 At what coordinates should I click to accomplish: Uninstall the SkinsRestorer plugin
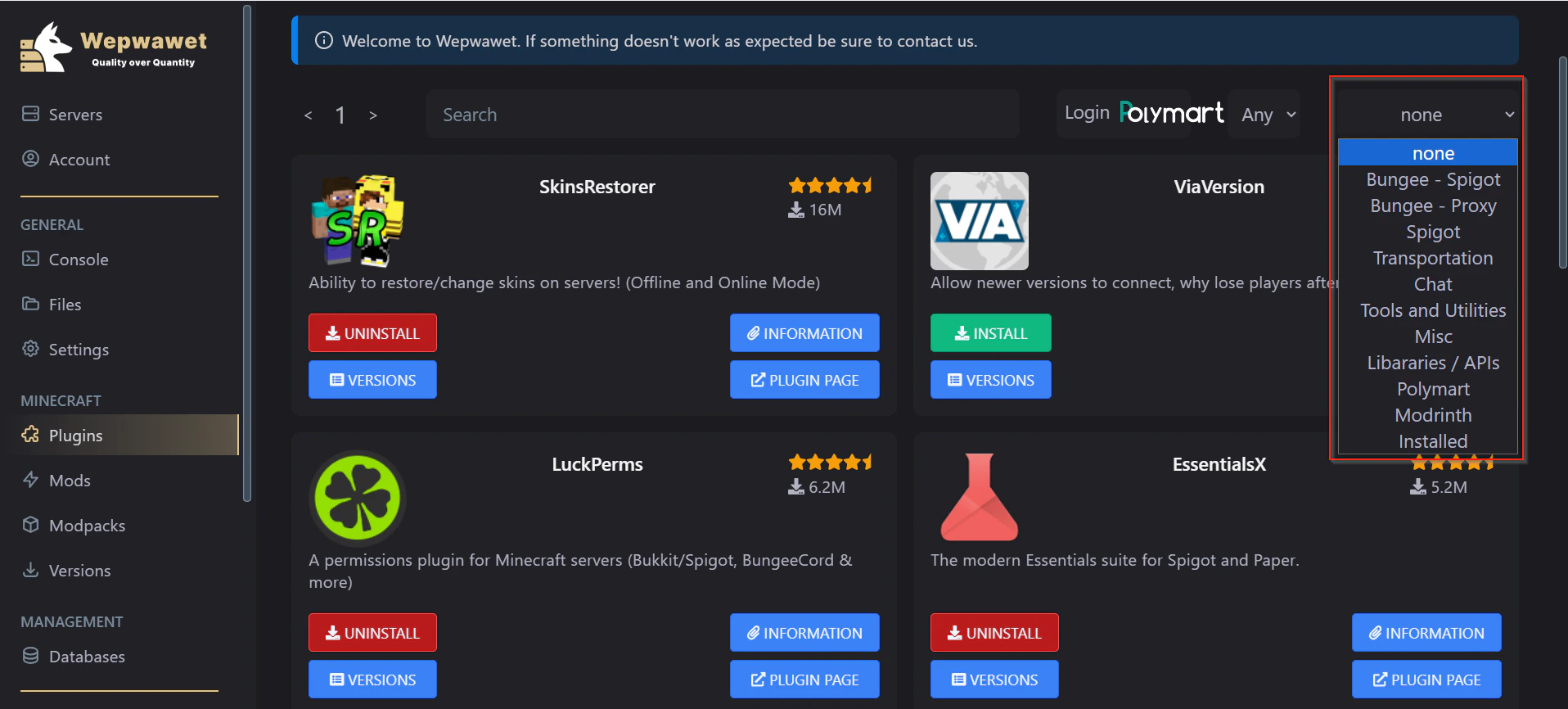tap(372, 333)
